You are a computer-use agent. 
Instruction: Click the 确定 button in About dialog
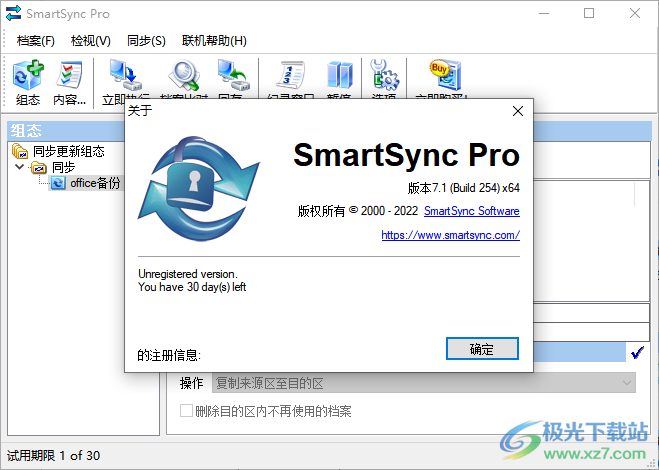(482, 349)
